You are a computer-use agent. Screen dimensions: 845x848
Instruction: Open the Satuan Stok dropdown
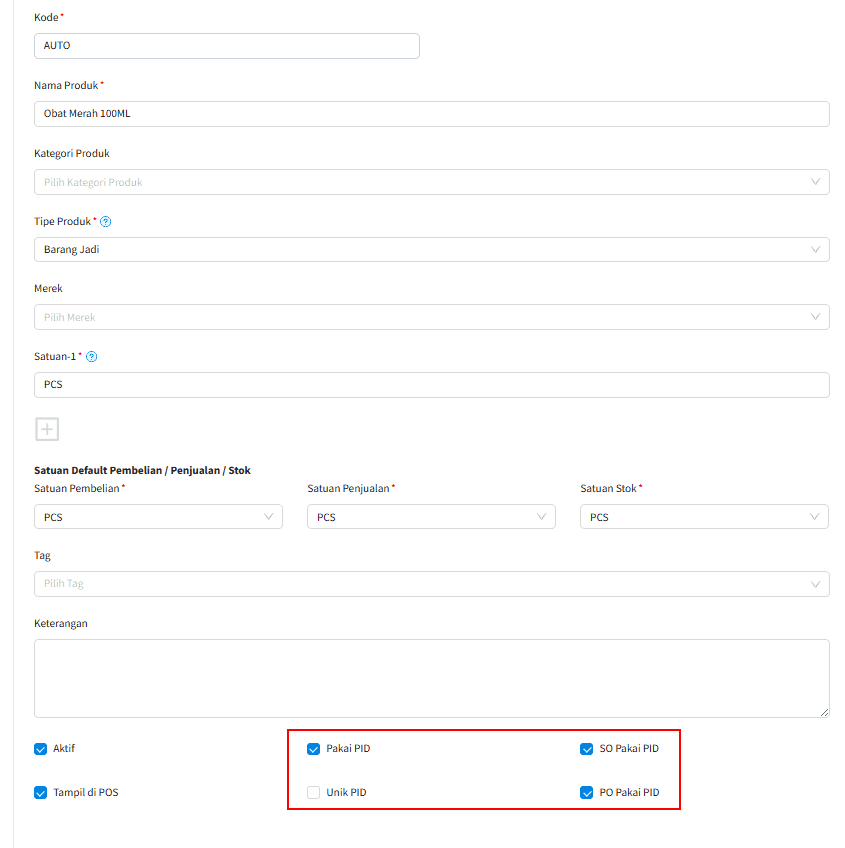pos(704,517)
